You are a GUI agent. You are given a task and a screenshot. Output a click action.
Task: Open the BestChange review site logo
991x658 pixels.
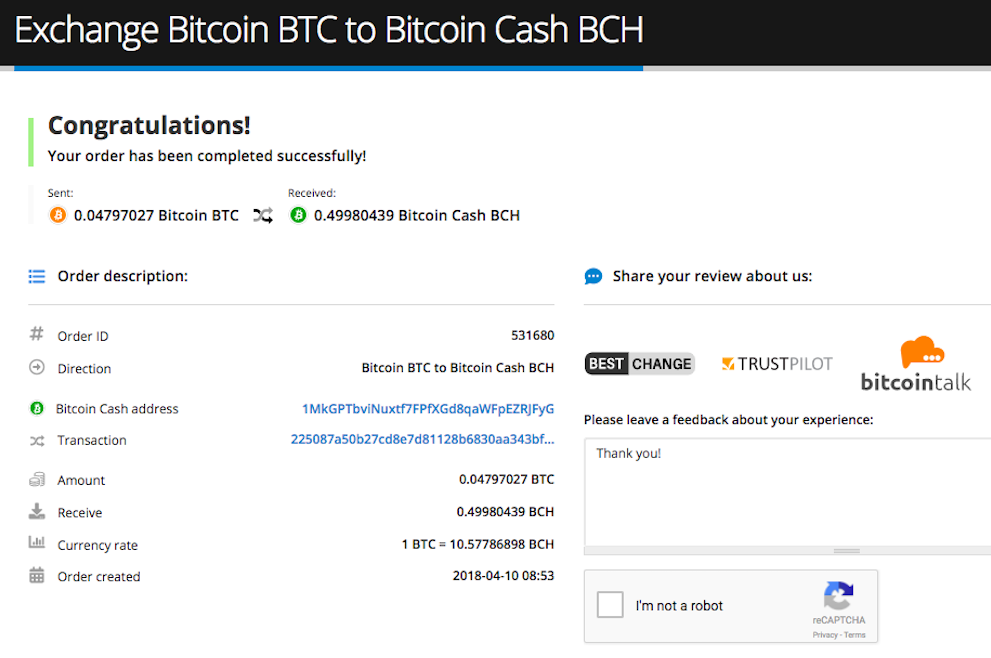640,363
